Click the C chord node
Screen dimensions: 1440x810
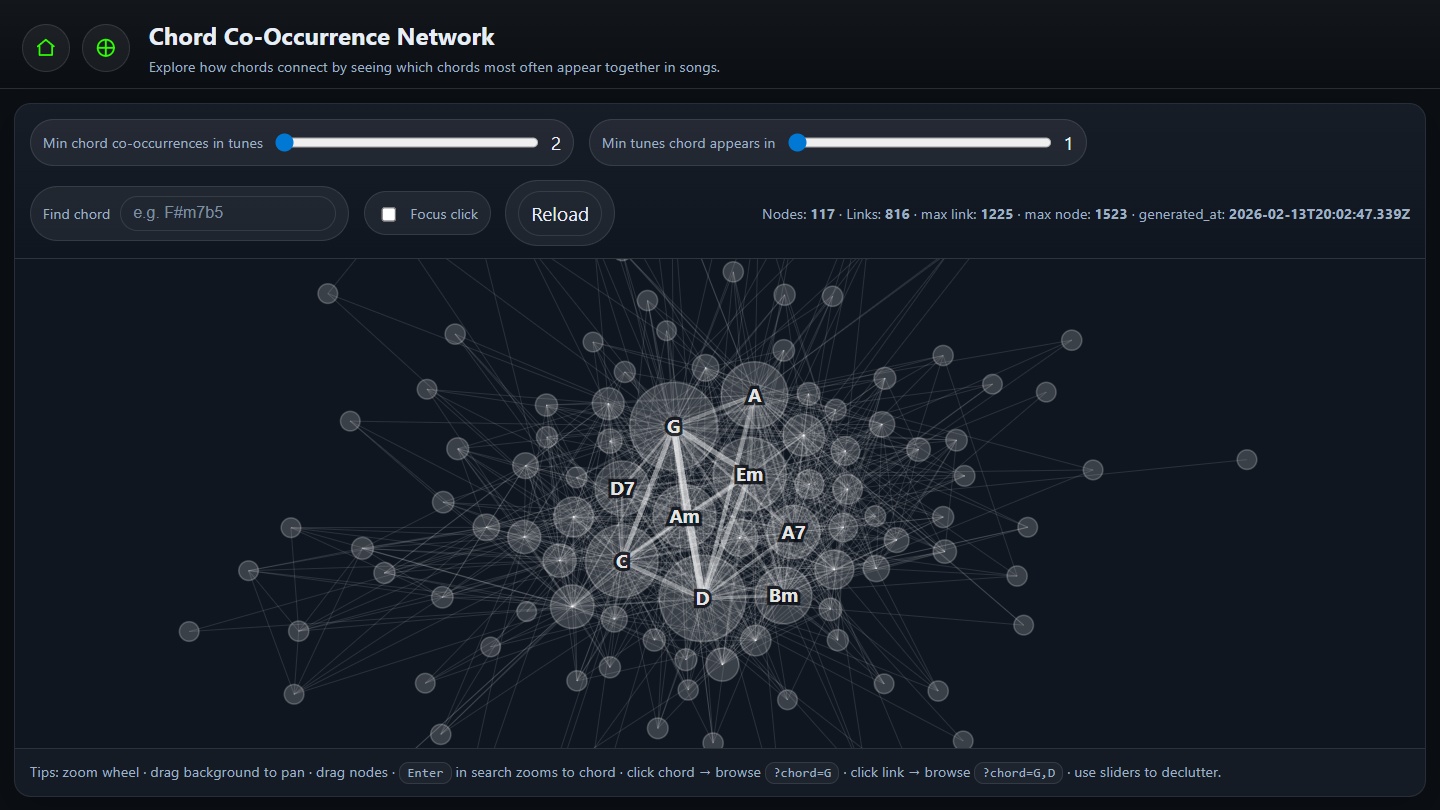coord(622,562)
